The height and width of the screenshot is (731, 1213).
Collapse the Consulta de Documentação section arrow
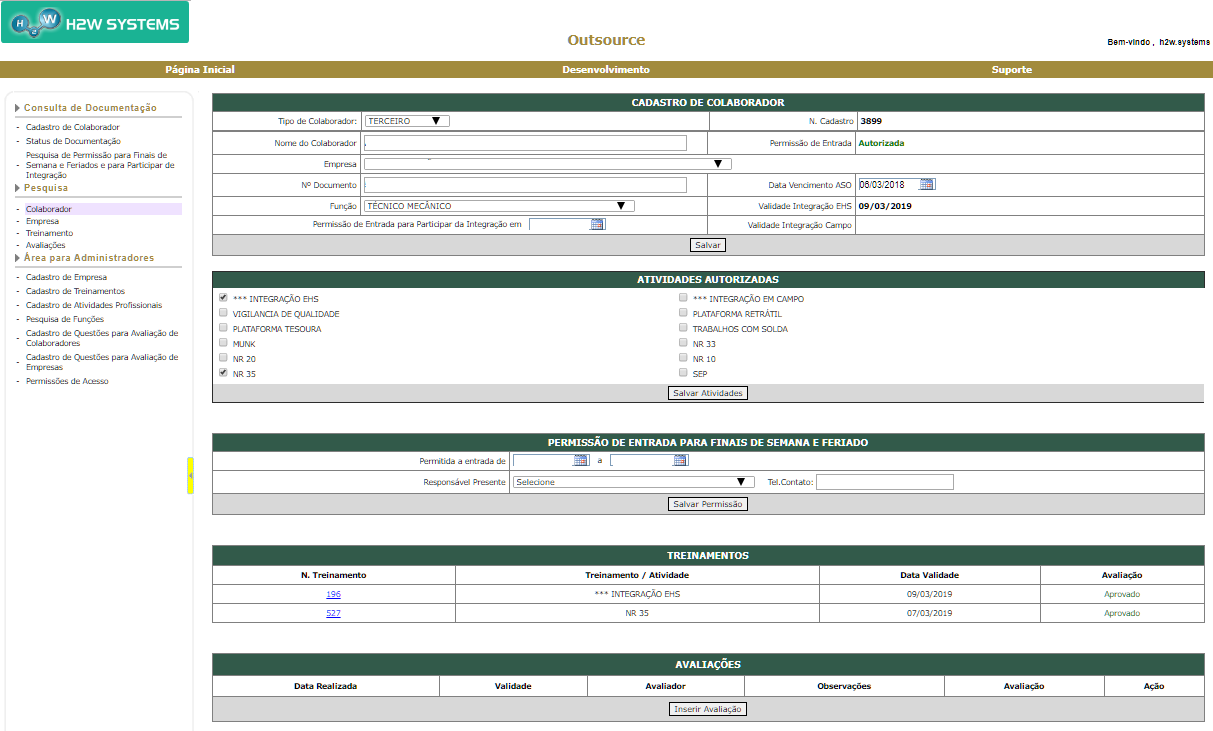(17, 108)
